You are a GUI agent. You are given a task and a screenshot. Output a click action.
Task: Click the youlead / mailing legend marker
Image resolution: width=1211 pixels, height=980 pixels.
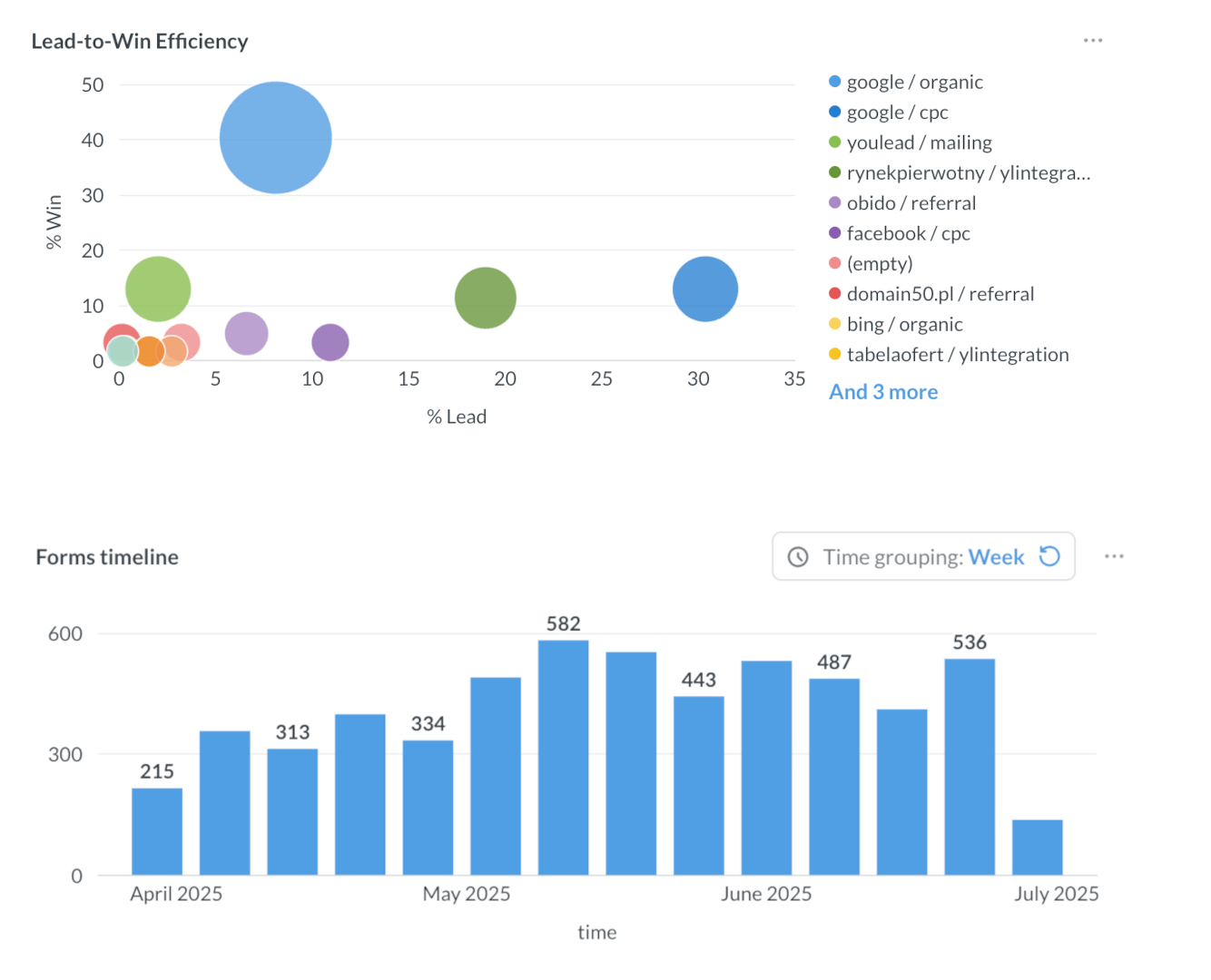point(834,142)
